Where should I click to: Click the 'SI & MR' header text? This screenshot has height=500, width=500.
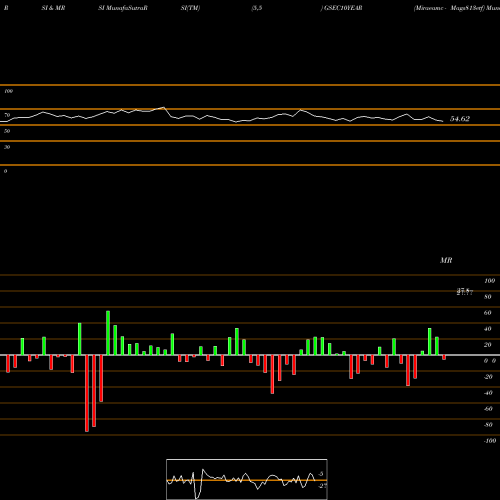click(x=53, y=8)
